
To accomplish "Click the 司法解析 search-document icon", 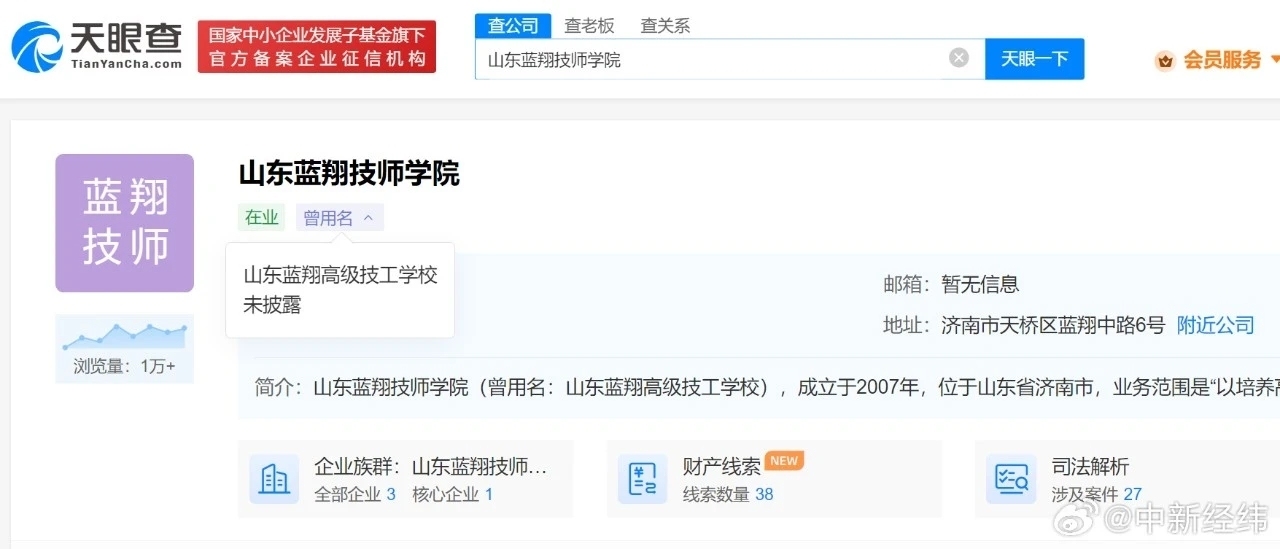I will tap(1011, 479).
